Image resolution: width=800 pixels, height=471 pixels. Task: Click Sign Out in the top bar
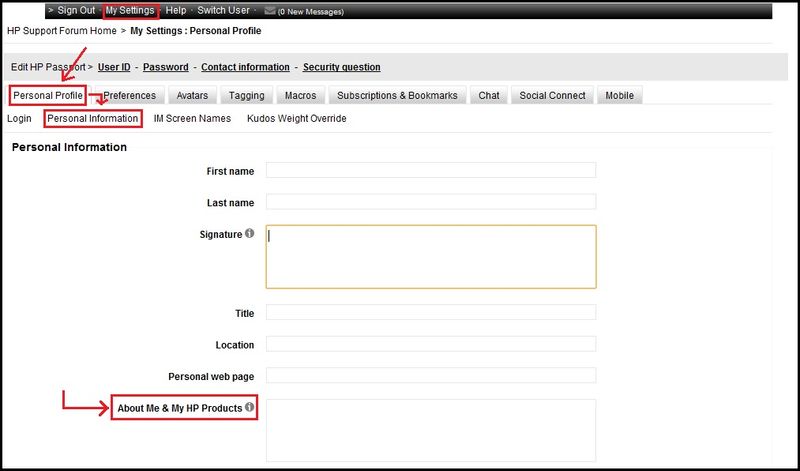tap(76, 10)
